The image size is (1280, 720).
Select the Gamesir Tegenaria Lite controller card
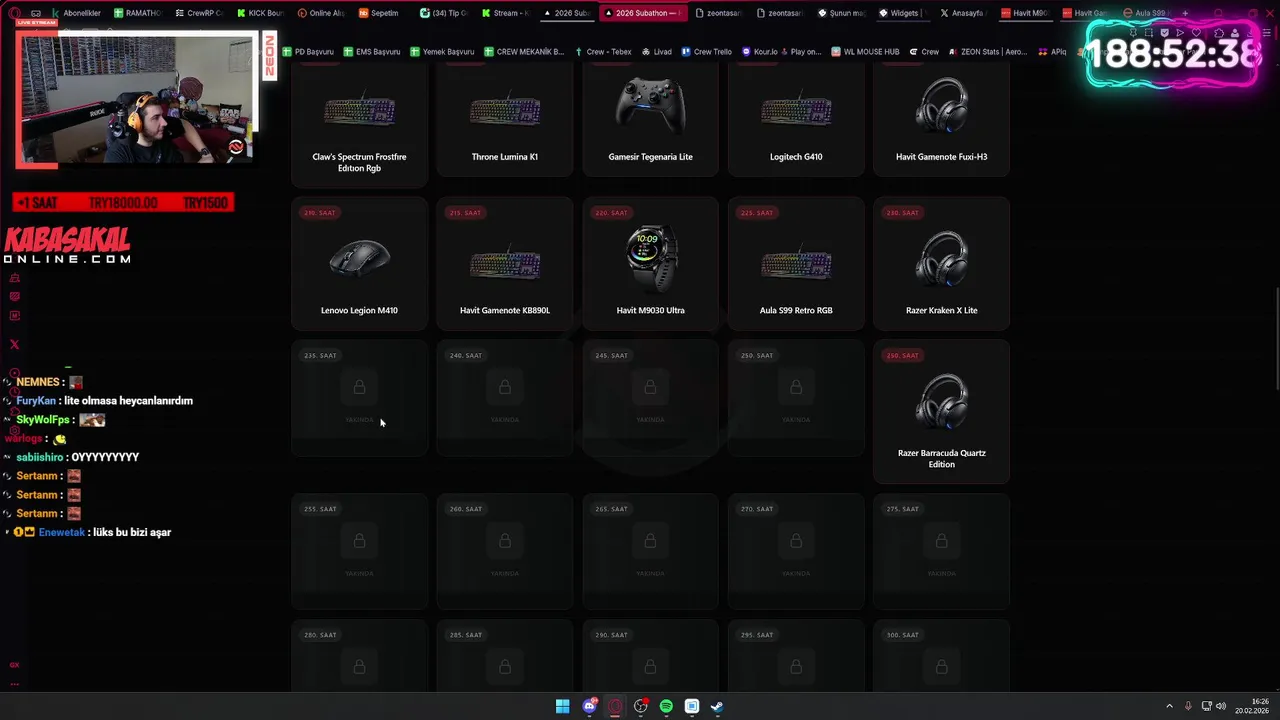click(650, 120)
